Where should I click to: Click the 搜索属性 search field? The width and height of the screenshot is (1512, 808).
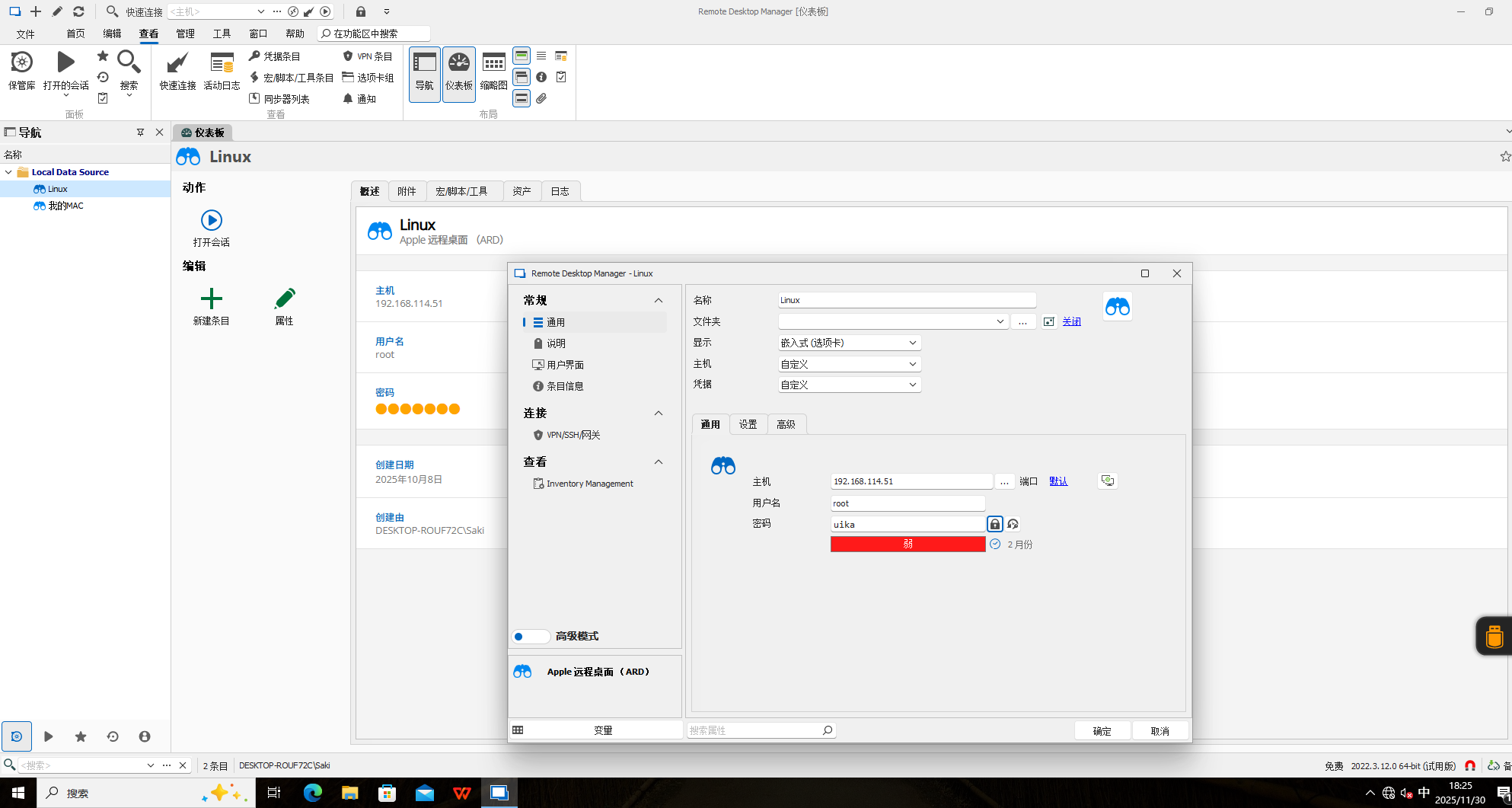point(761,730)
